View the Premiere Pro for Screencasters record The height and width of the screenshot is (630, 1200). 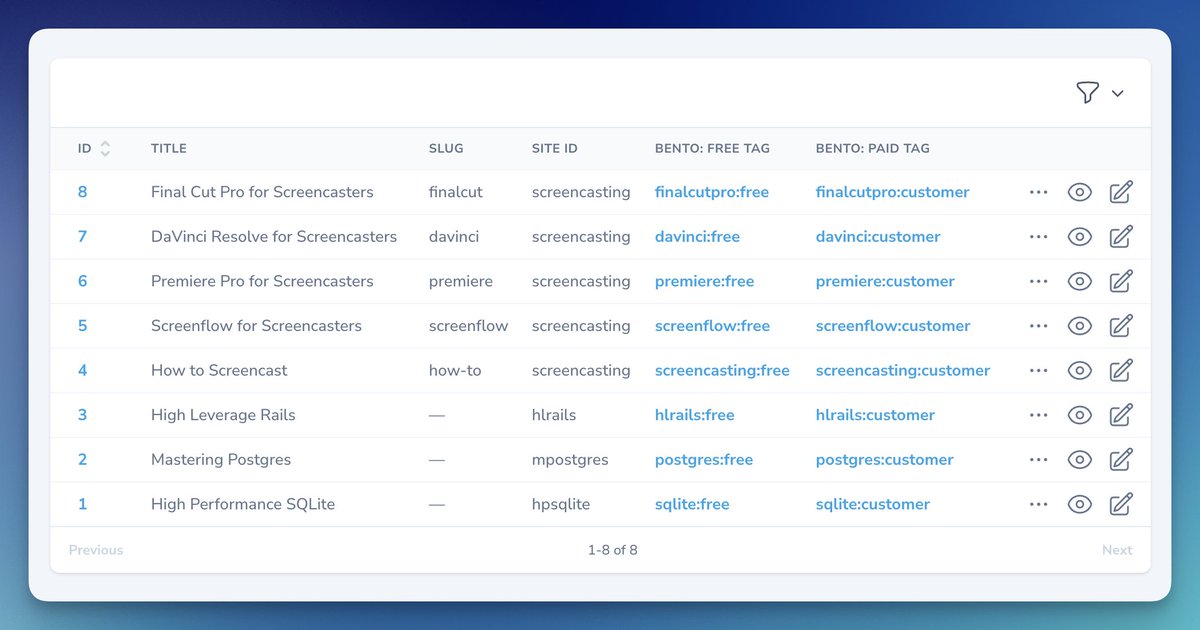[1079, 281]
